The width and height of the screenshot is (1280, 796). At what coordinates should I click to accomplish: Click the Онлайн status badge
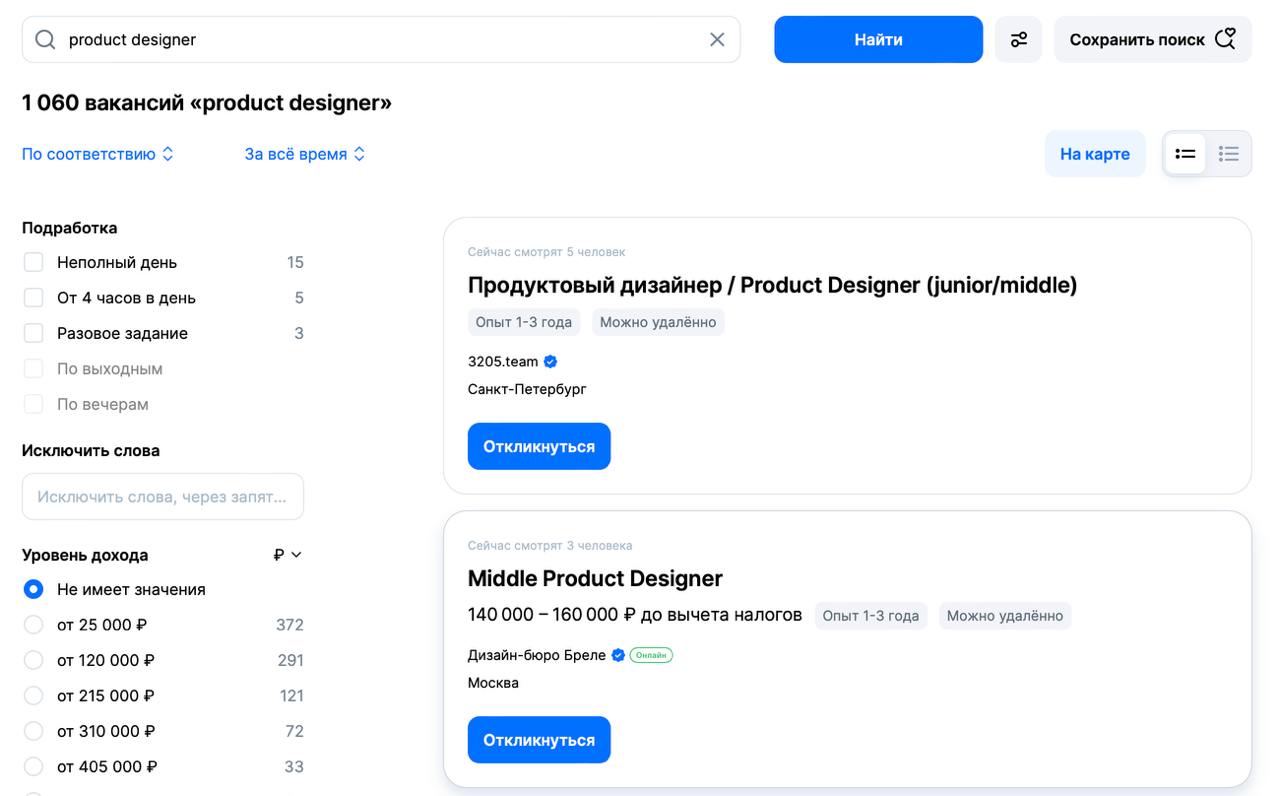coord(651,656)
